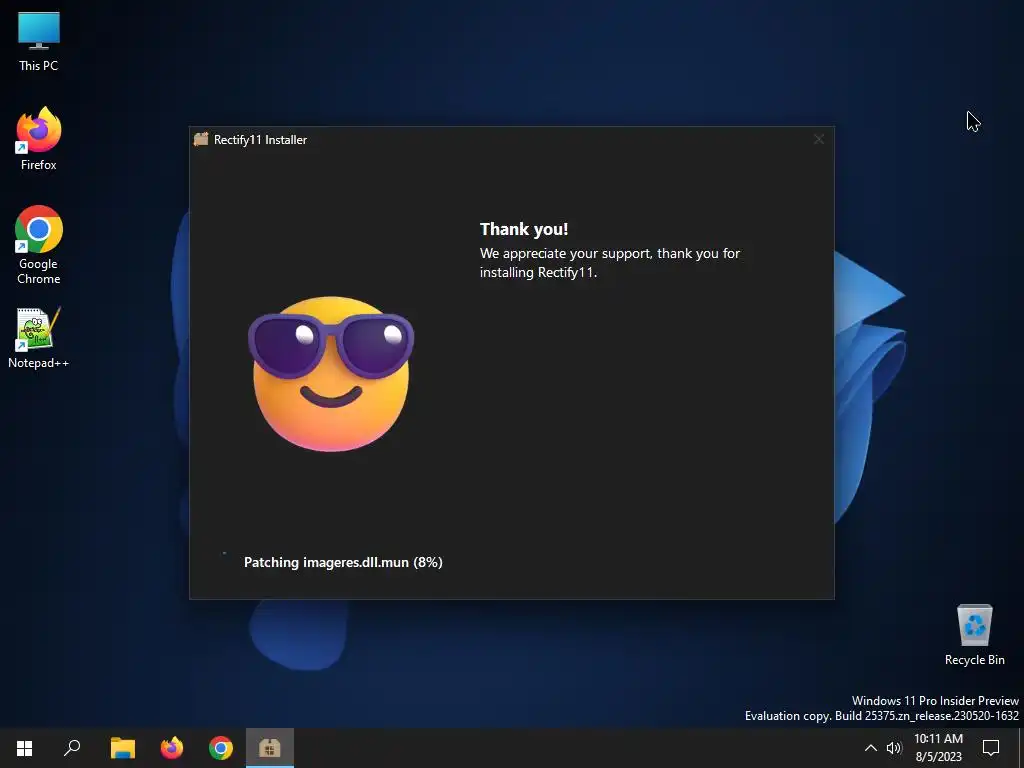Image resolution: width=1024 pixels, height=768 pixels.
Task: Click the sunglasses emoji image
Action: click(331, 374)
